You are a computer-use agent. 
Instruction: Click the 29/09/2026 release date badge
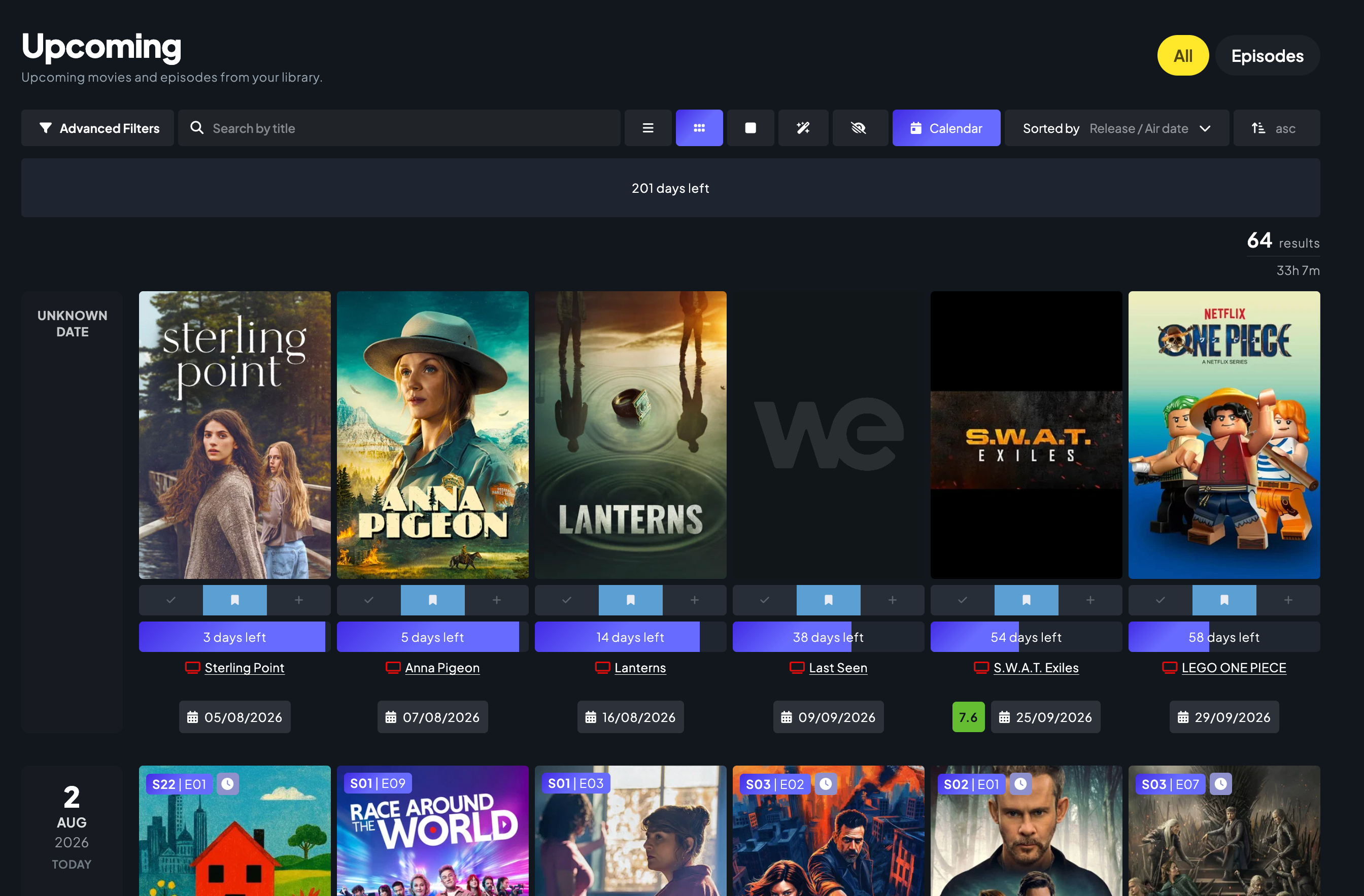click(x=1224, y=717)
